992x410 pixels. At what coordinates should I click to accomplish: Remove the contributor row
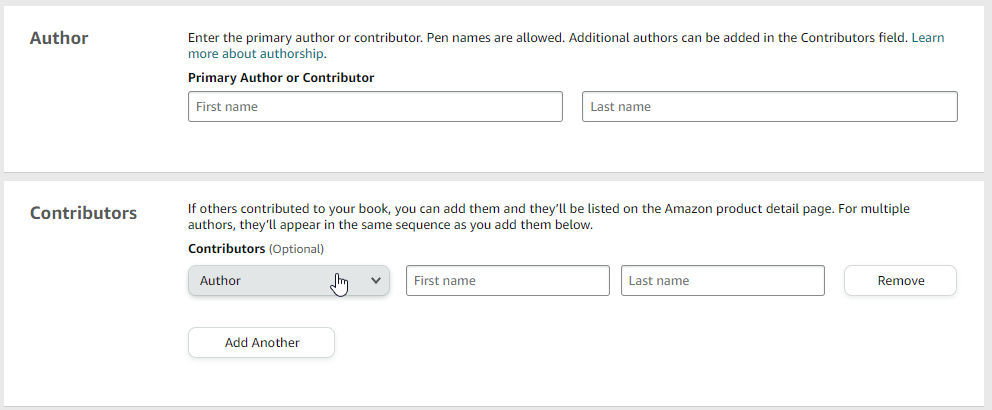(x=900, y=281)
